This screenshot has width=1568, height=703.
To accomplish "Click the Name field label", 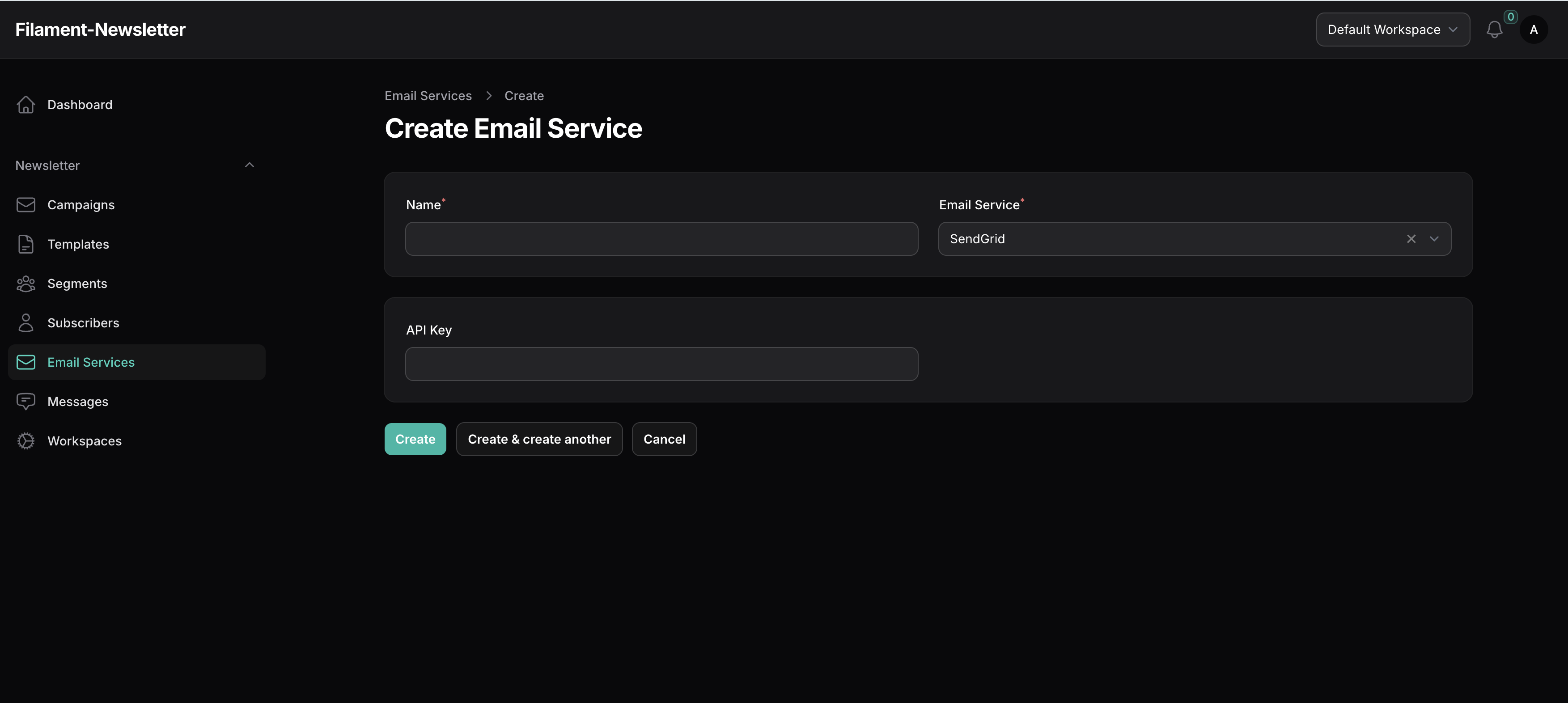I will point(424,205).
